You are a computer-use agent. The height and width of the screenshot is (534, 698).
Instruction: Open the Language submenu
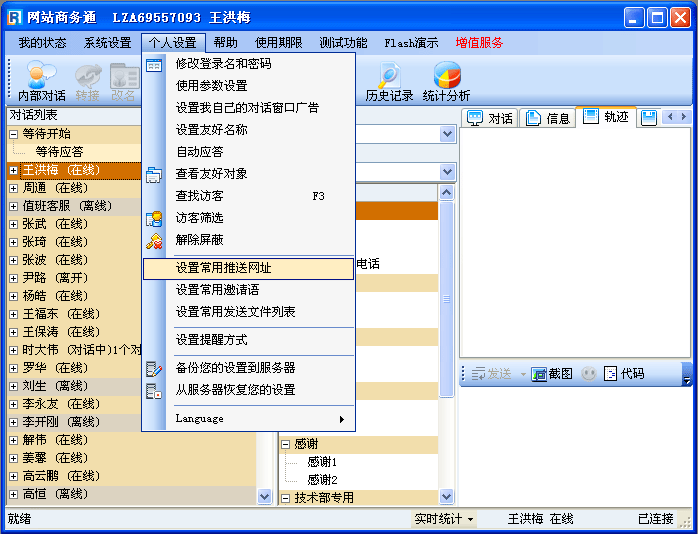(250, 418)
